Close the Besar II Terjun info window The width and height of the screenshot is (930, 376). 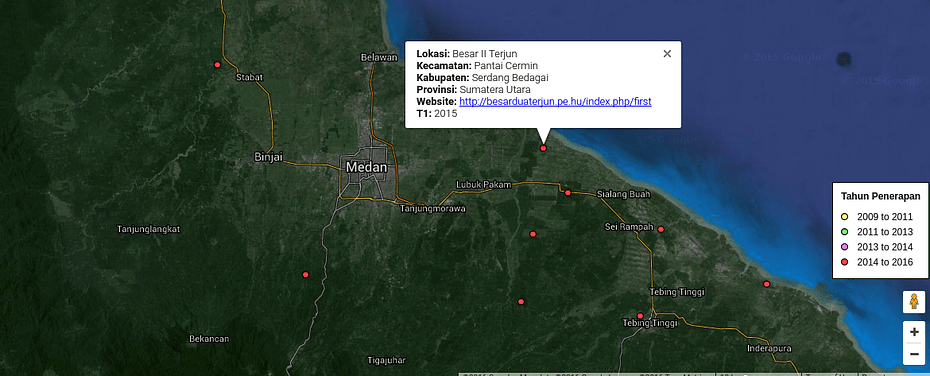coord(667,54)
